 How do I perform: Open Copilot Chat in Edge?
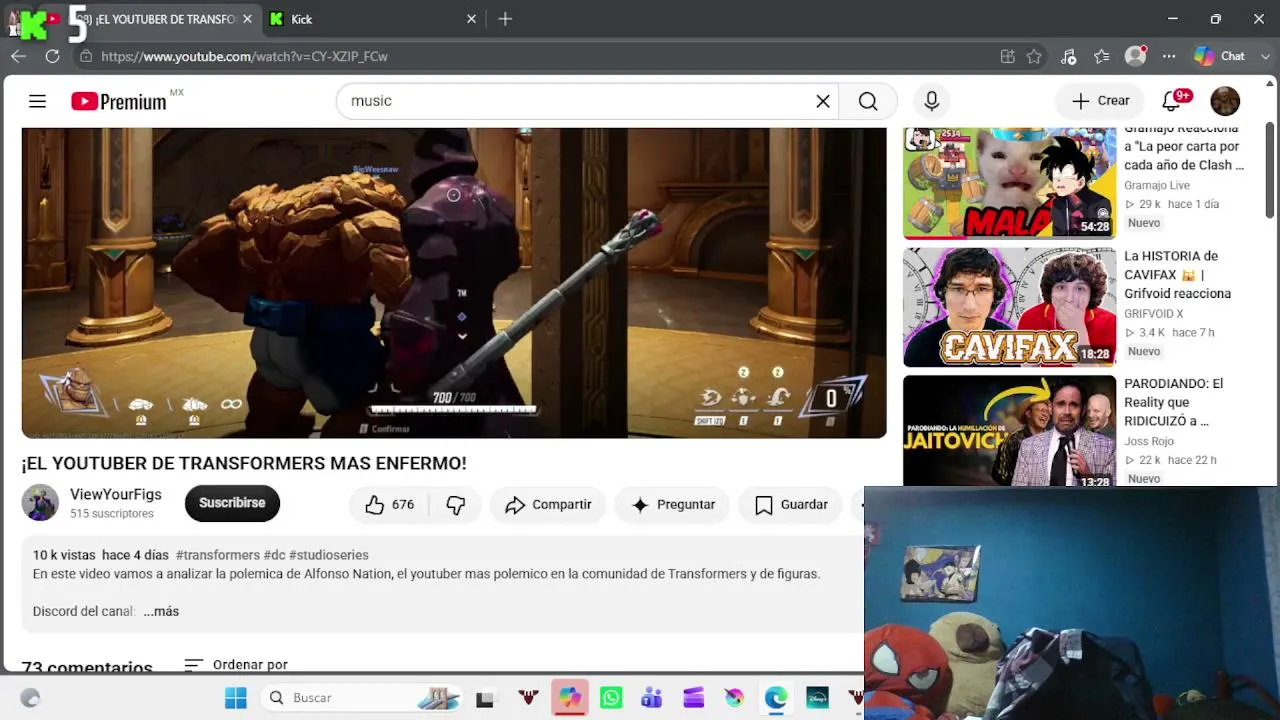click(x=1220, y=57)
